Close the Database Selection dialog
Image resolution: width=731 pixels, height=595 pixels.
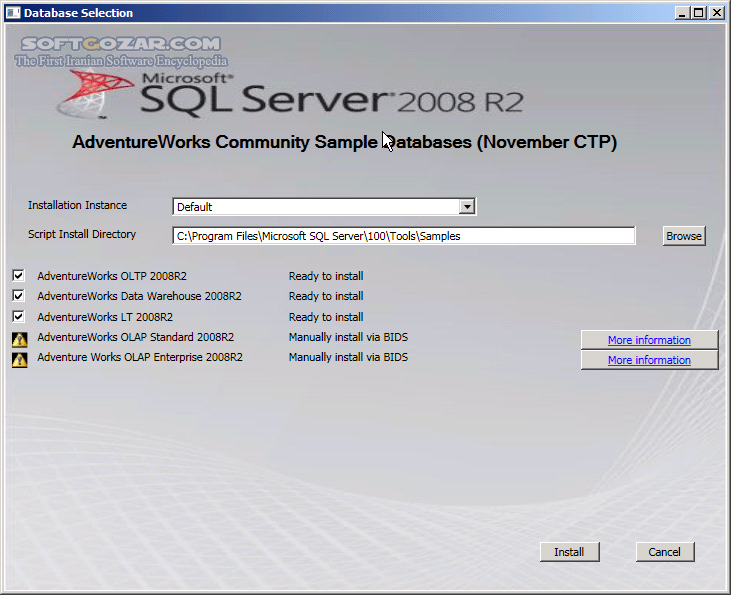716,13
